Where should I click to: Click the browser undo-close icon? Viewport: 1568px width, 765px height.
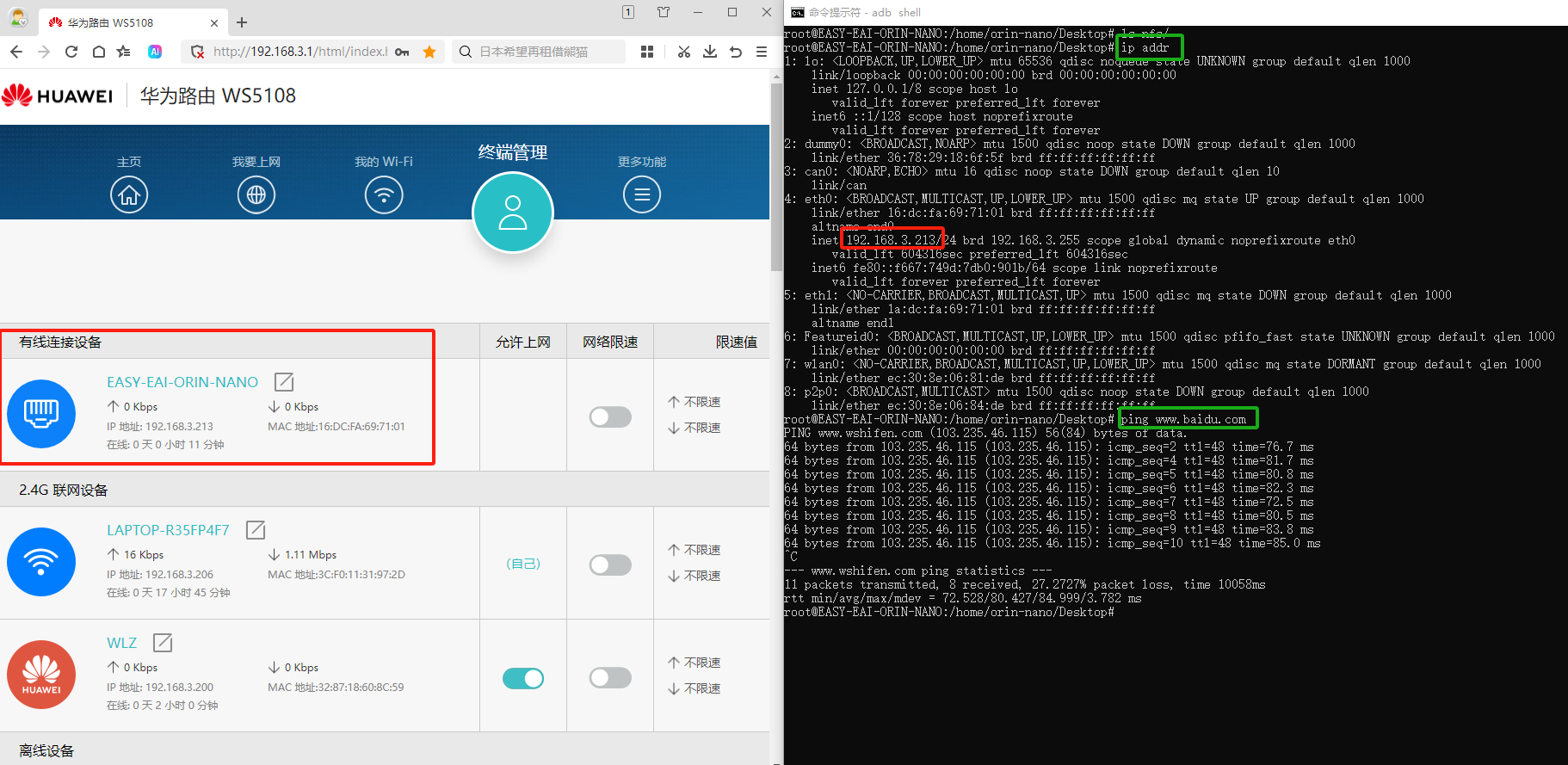(736, 52)
